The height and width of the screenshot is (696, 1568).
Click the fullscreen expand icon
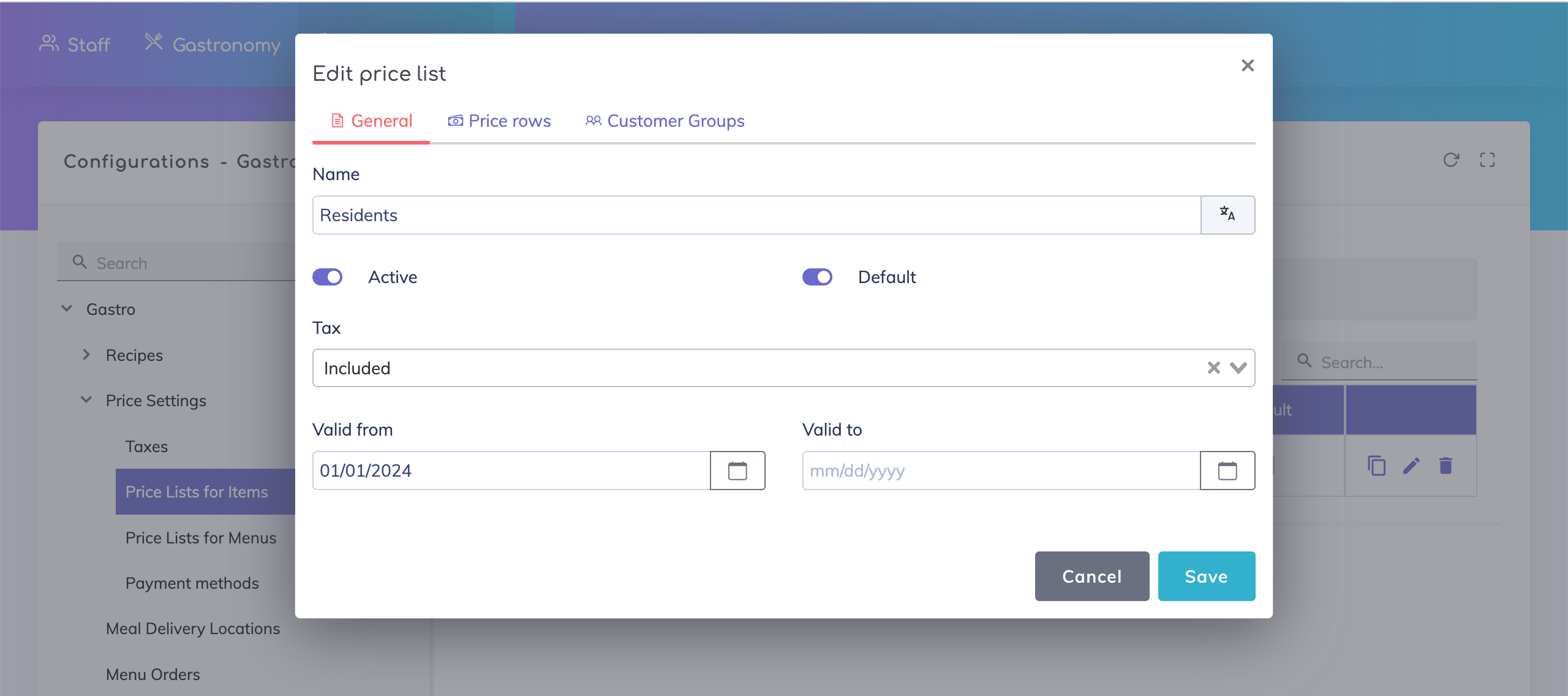point(1487,160)
